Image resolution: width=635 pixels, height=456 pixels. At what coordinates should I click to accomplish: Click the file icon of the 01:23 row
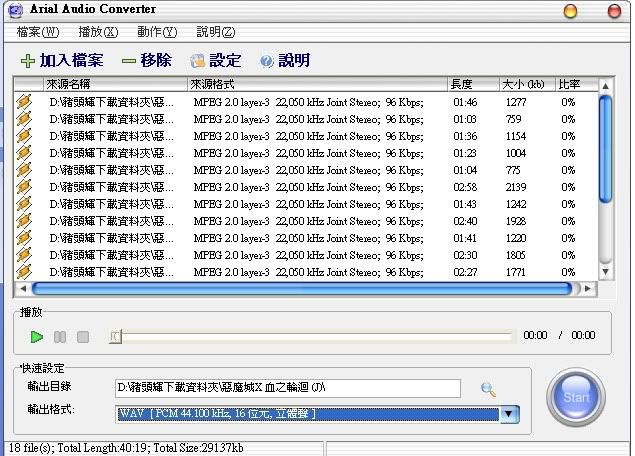(x=24, y=153)
